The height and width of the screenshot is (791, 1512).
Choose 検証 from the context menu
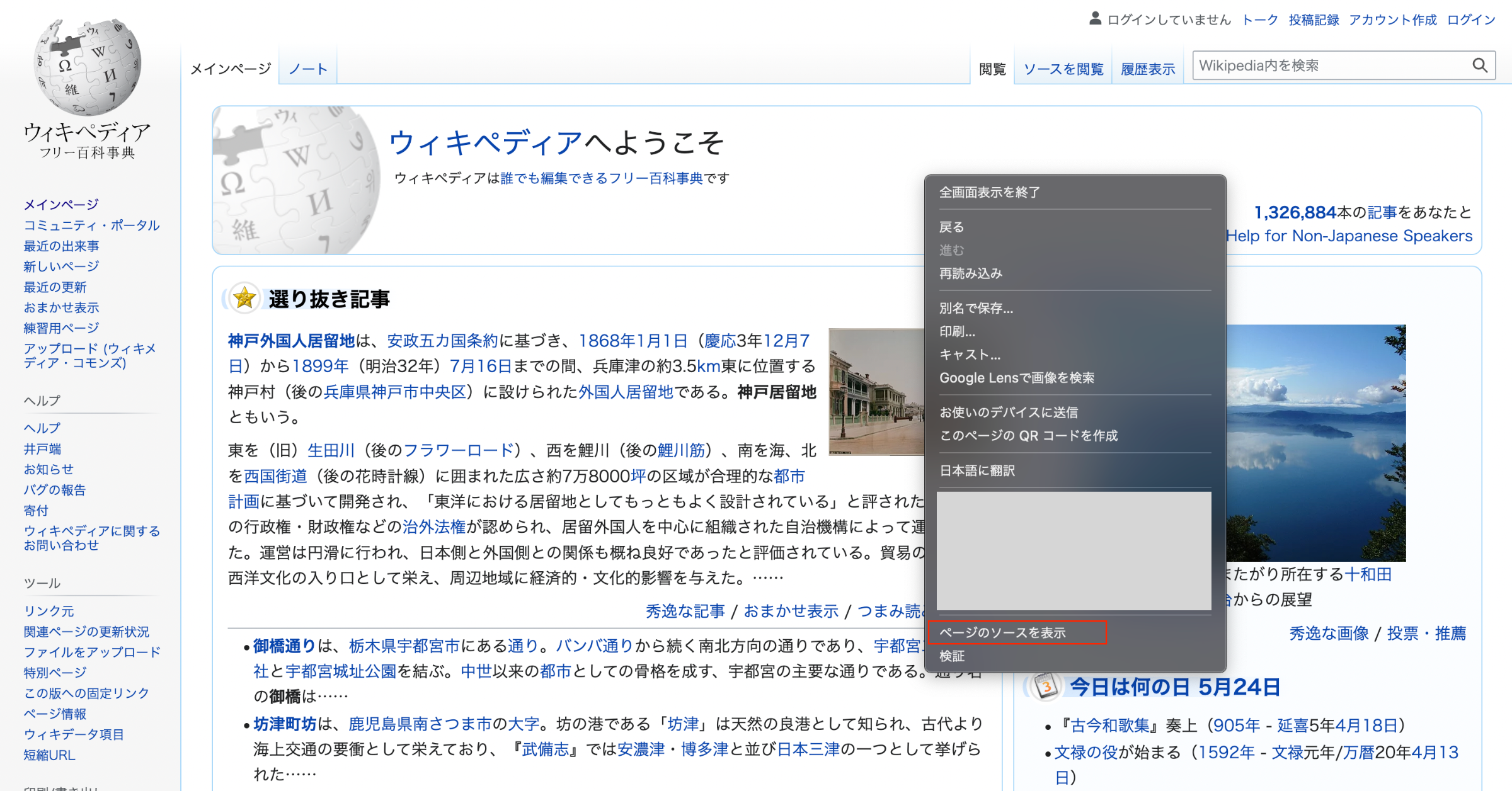pos(1075,656)
